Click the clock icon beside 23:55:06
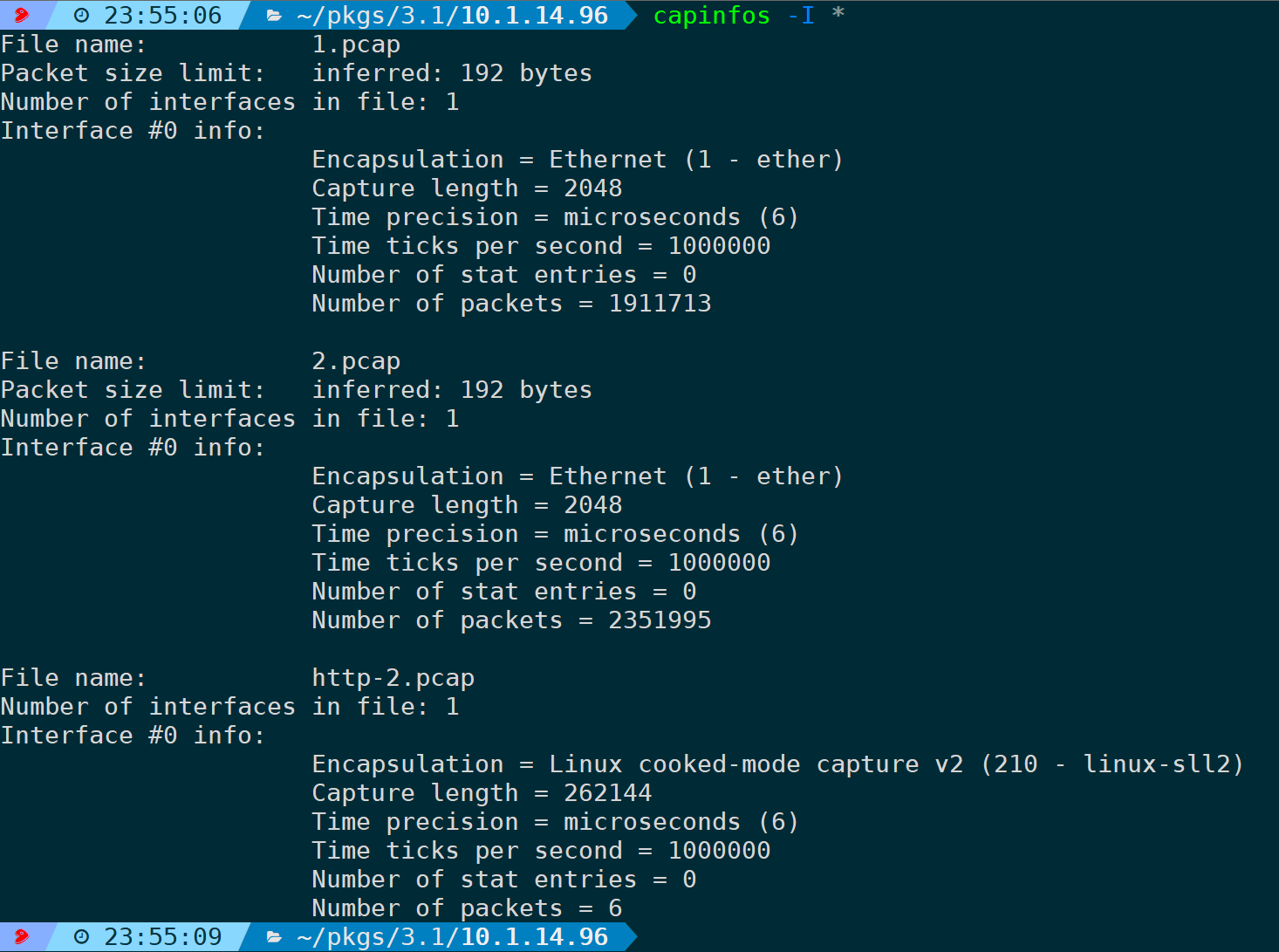 coord(81,16)
